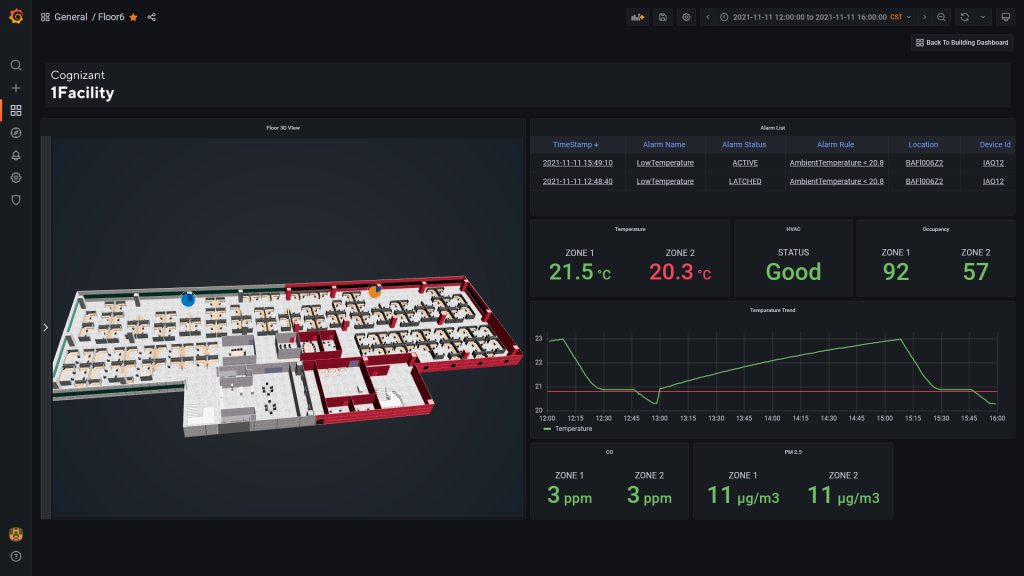Open the Alerting bell icon

pos(16,154)
